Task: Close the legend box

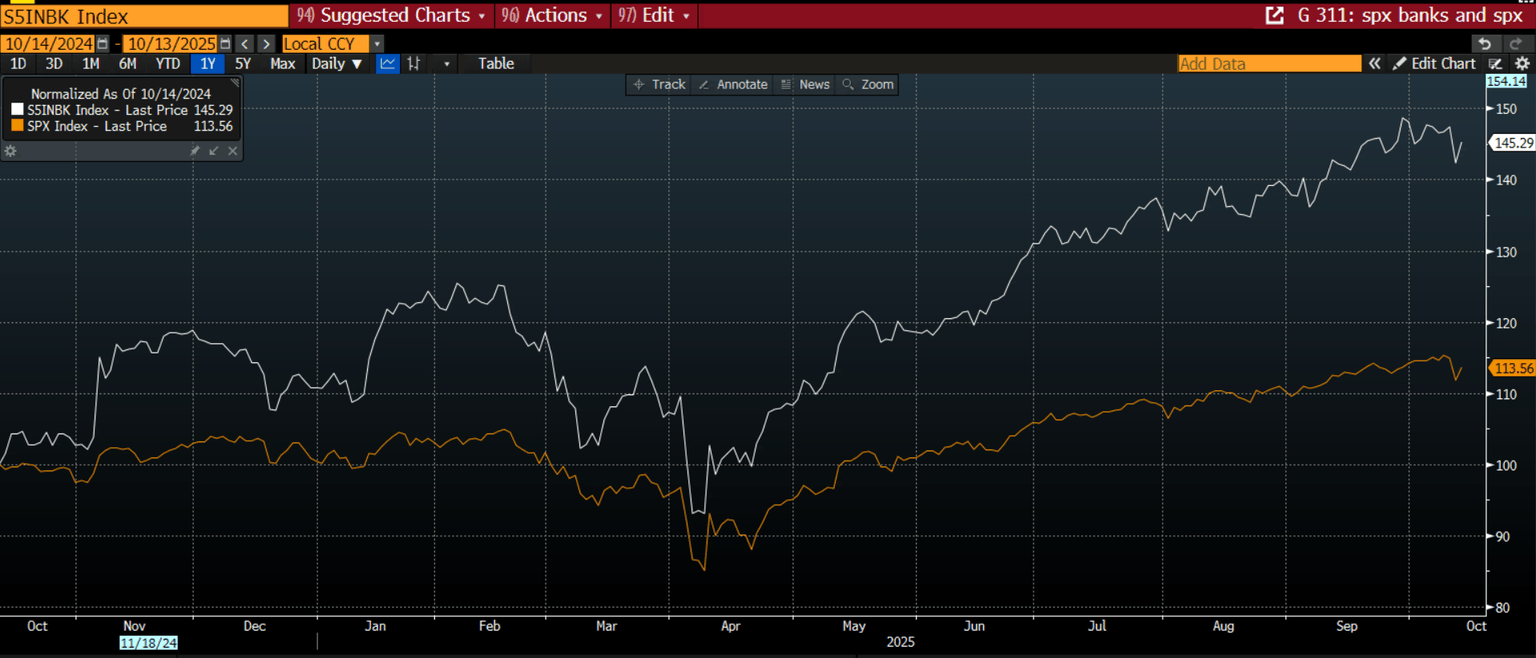Action: tap(233, 151)
